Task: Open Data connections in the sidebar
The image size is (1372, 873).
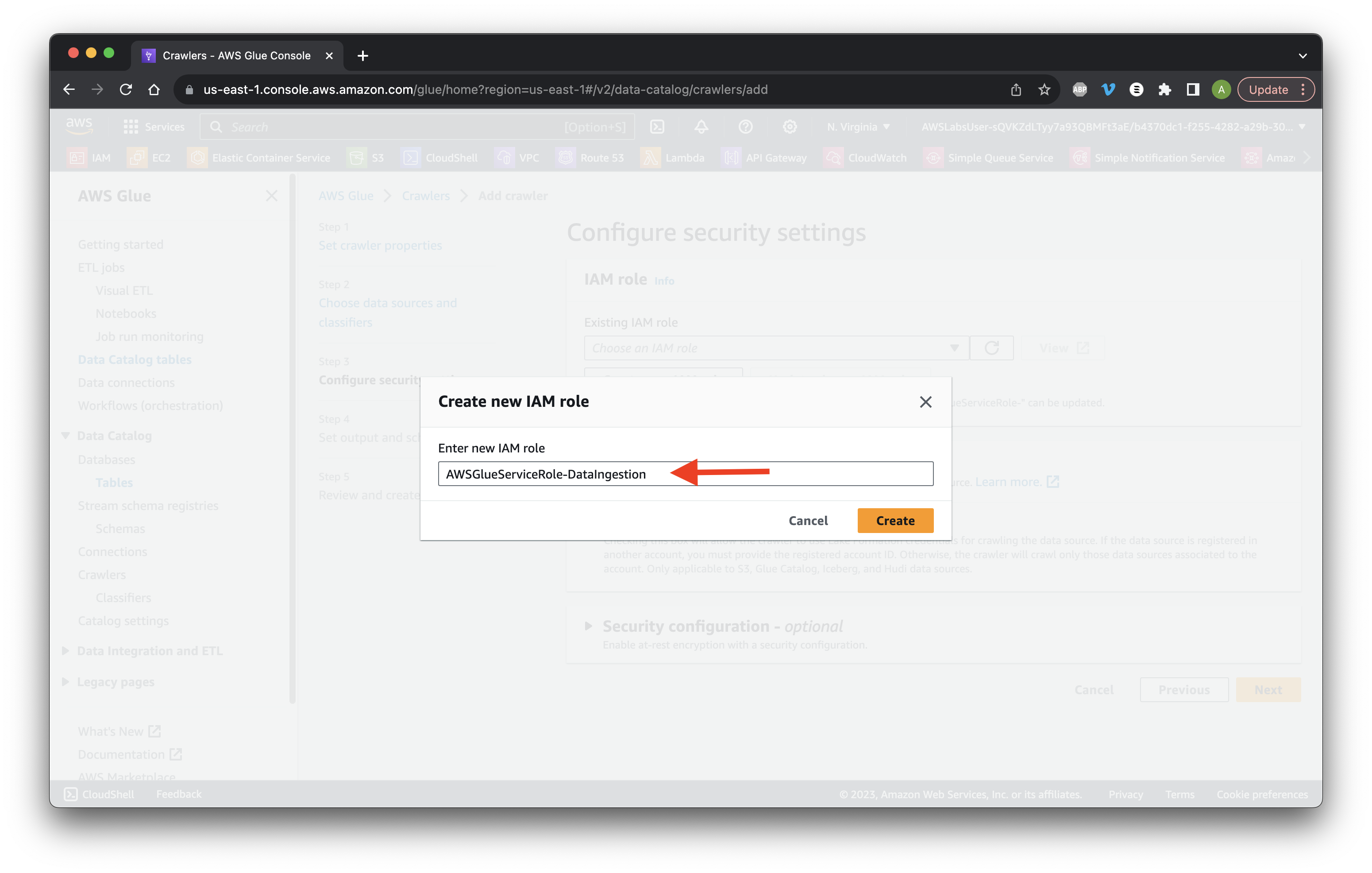Action: (x=126, y=382)
